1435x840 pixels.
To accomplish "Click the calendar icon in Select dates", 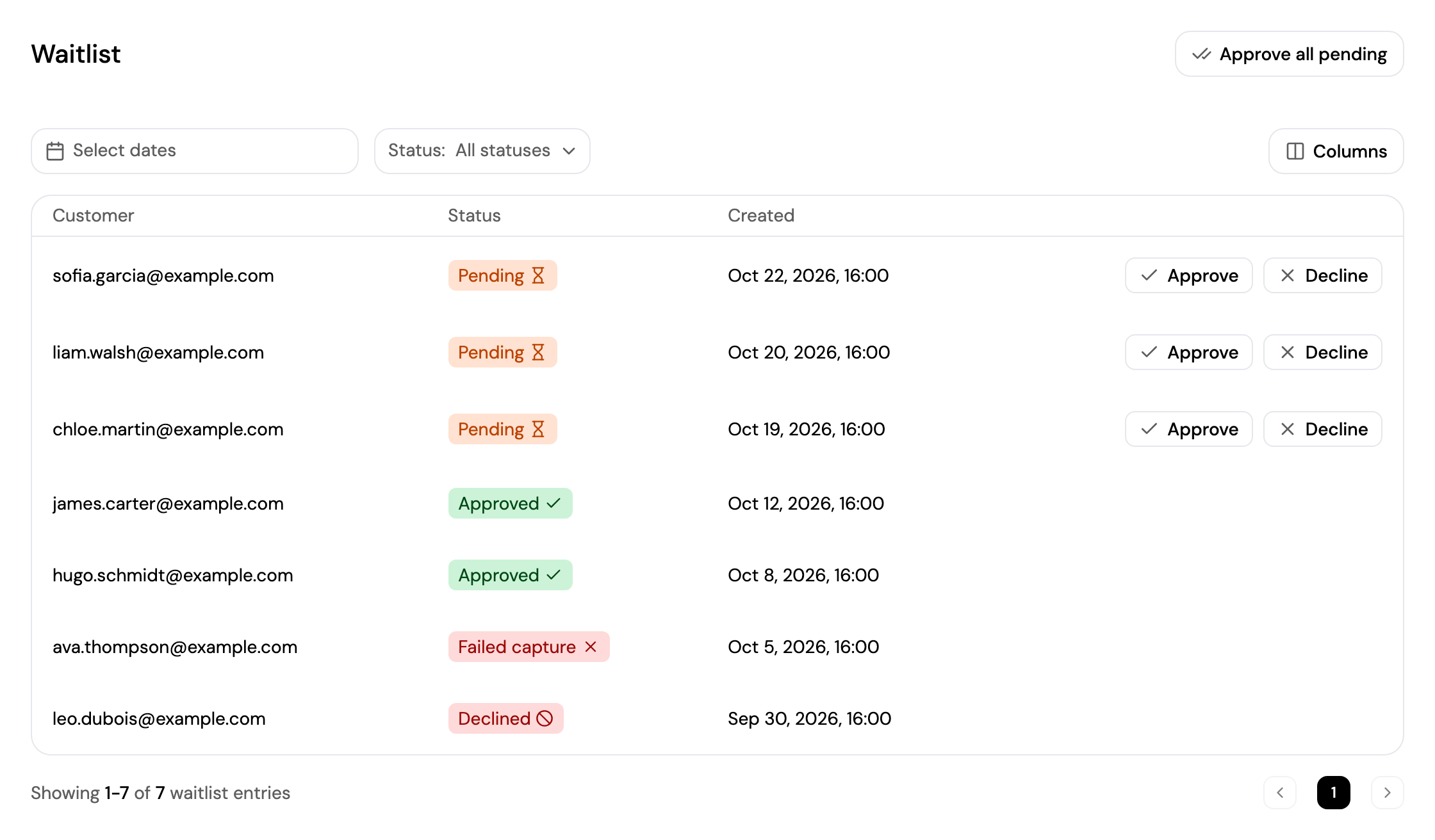I will pos(55,151).
